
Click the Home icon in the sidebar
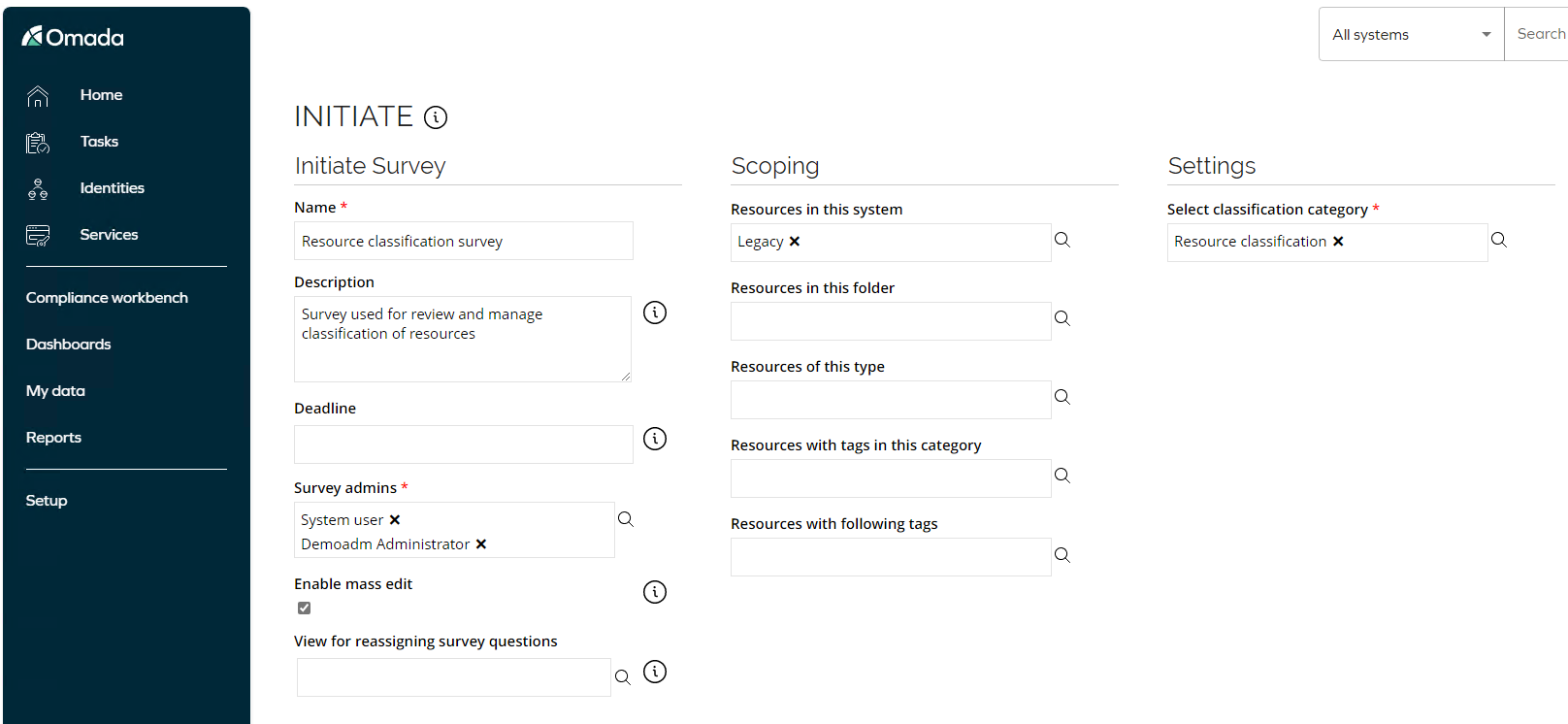point(38,96)
